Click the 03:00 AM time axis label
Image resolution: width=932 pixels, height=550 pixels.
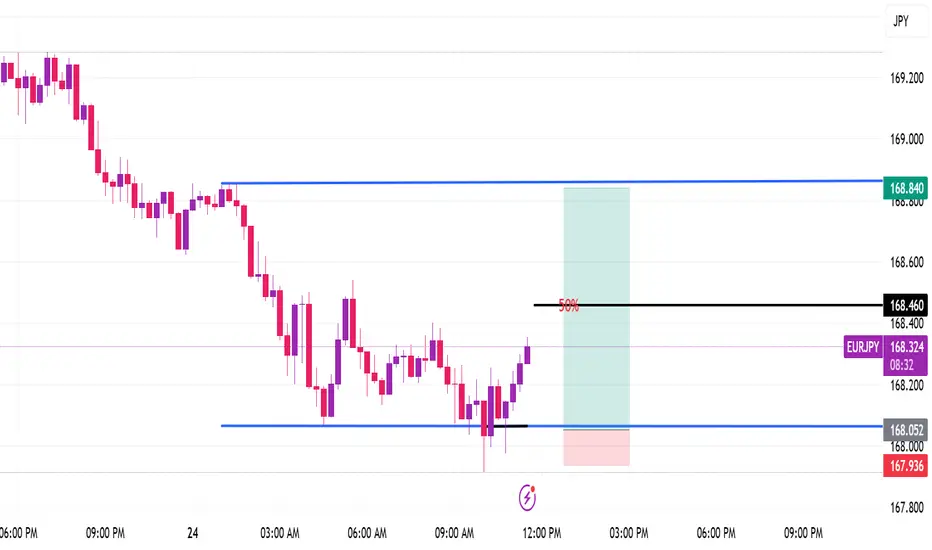click(279, 533)
